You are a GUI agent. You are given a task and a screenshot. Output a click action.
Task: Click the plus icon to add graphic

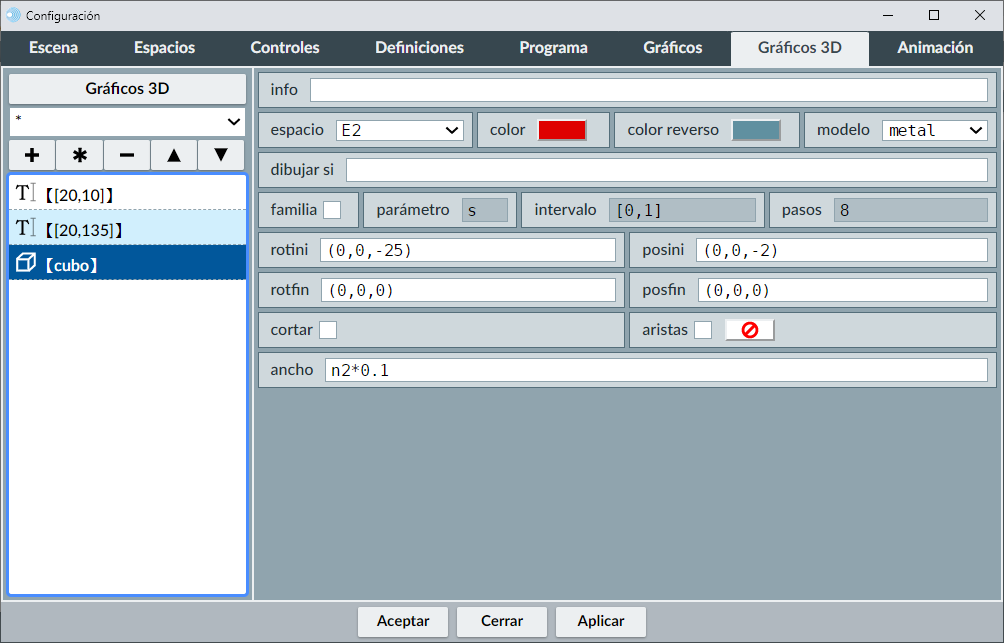point(32,155)
